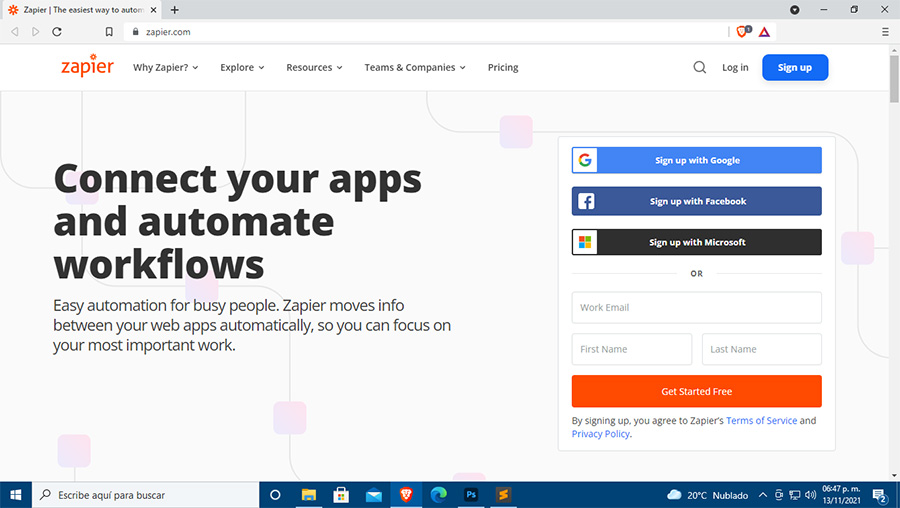Open Photoshop from taskbar

click(x=471, y=495)
